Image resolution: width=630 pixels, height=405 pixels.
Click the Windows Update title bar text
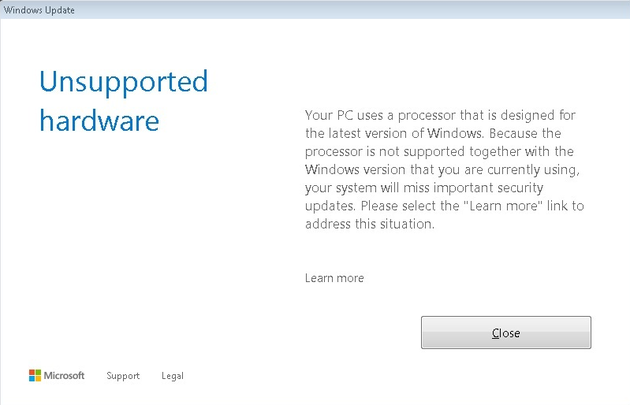coord(38,9)
